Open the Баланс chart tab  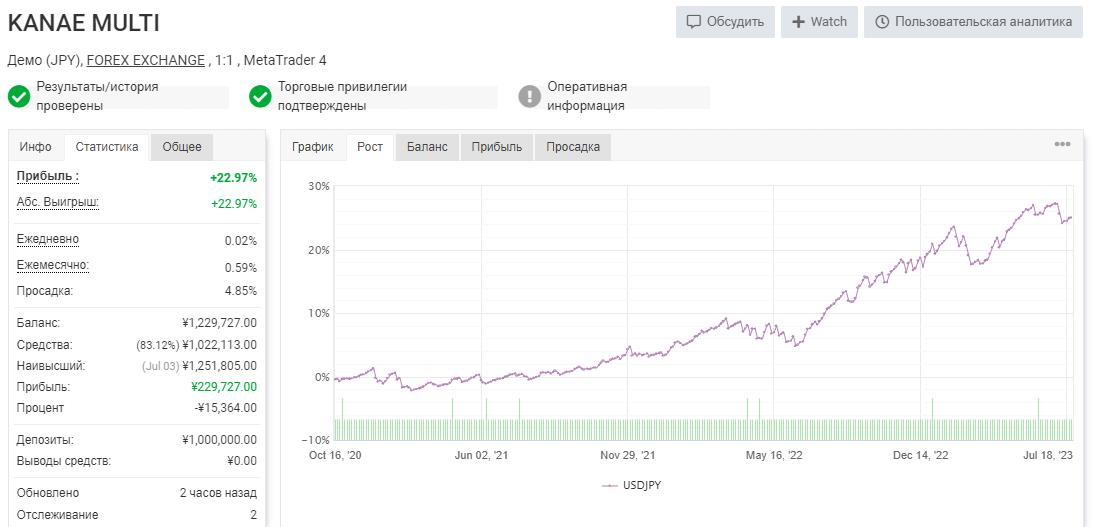tap(427, 147)
